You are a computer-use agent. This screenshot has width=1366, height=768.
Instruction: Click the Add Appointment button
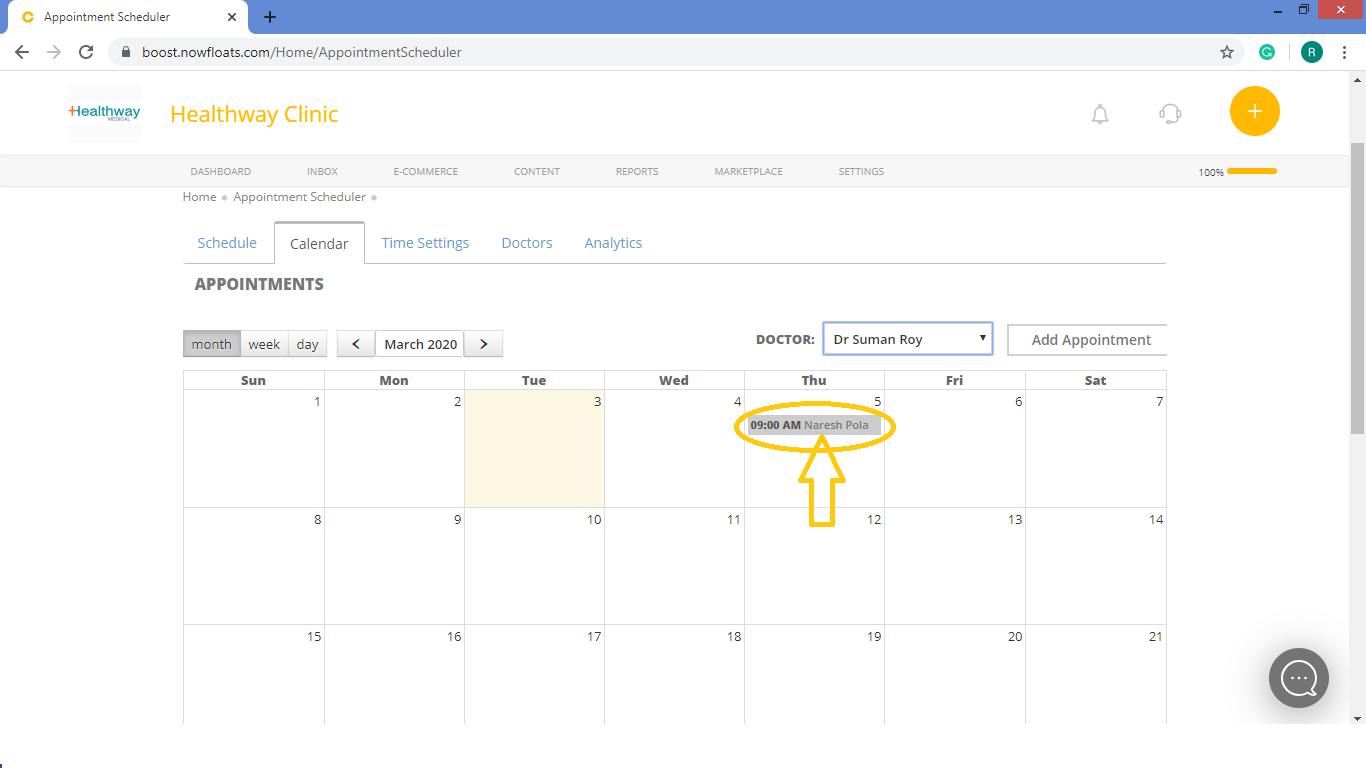coord(1087,340)
